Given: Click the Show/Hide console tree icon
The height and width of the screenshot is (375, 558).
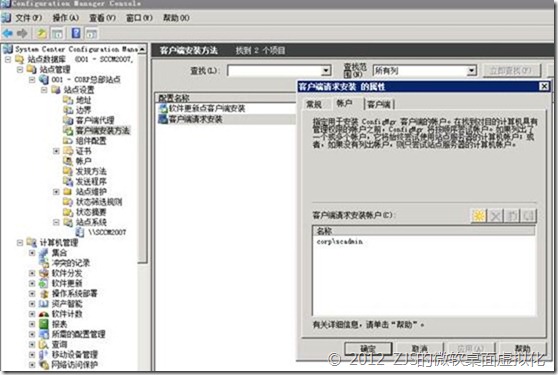Looking at the screenshot, I should click(x=57, y=34).
